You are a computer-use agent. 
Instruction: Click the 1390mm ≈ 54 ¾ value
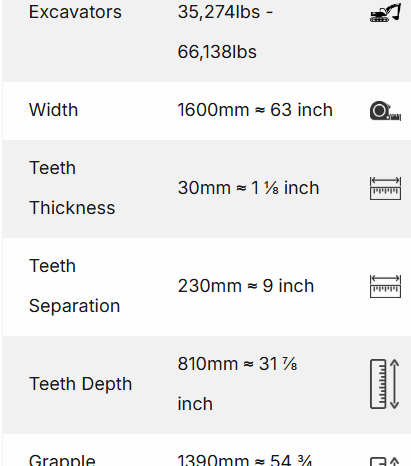(x=245, y=460)
